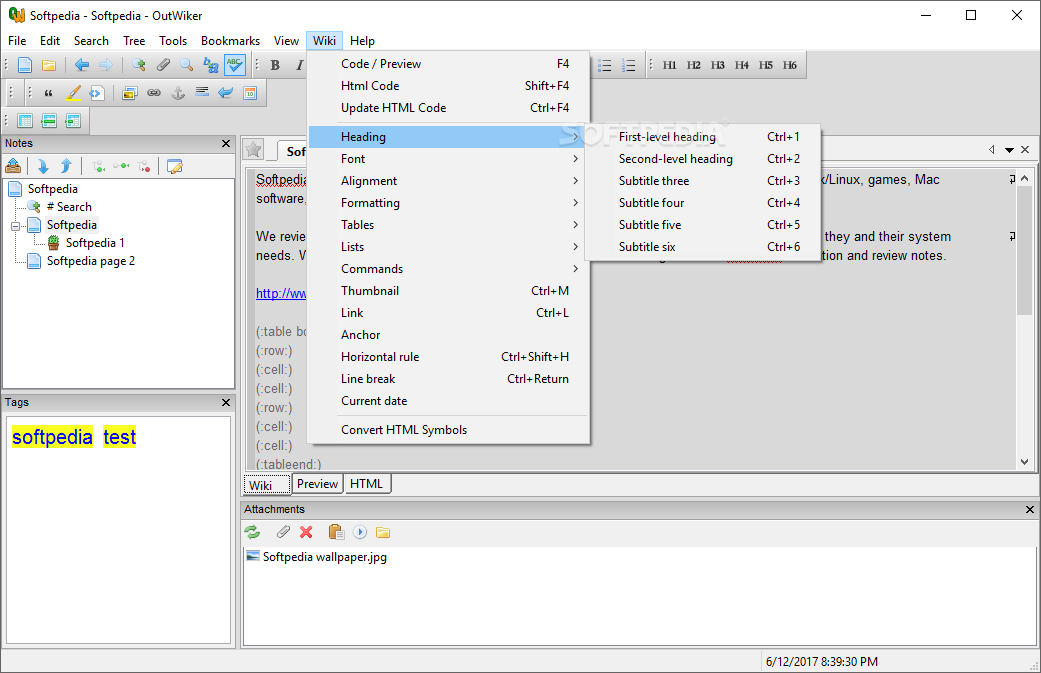Viewport: 1041px width, 673px height.
Task: Insert a table using the table grid icon
Action: pos(25,121)
